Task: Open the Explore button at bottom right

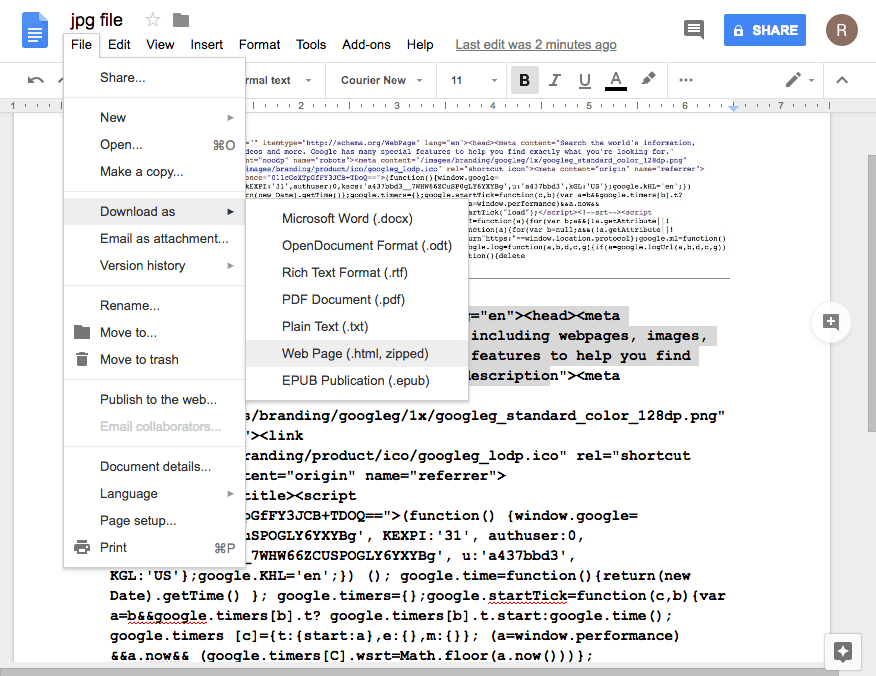Action: pyautogui.click(x=842, y=651)
